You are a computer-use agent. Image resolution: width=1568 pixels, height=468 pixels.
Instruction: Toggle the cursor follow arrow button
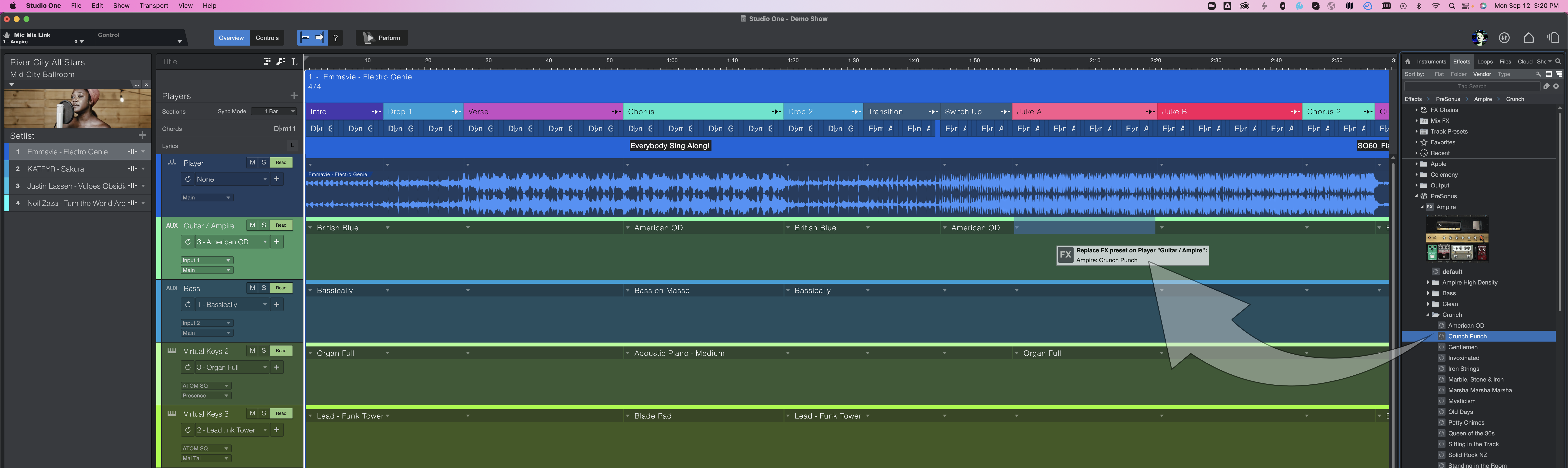pos(319,38)
